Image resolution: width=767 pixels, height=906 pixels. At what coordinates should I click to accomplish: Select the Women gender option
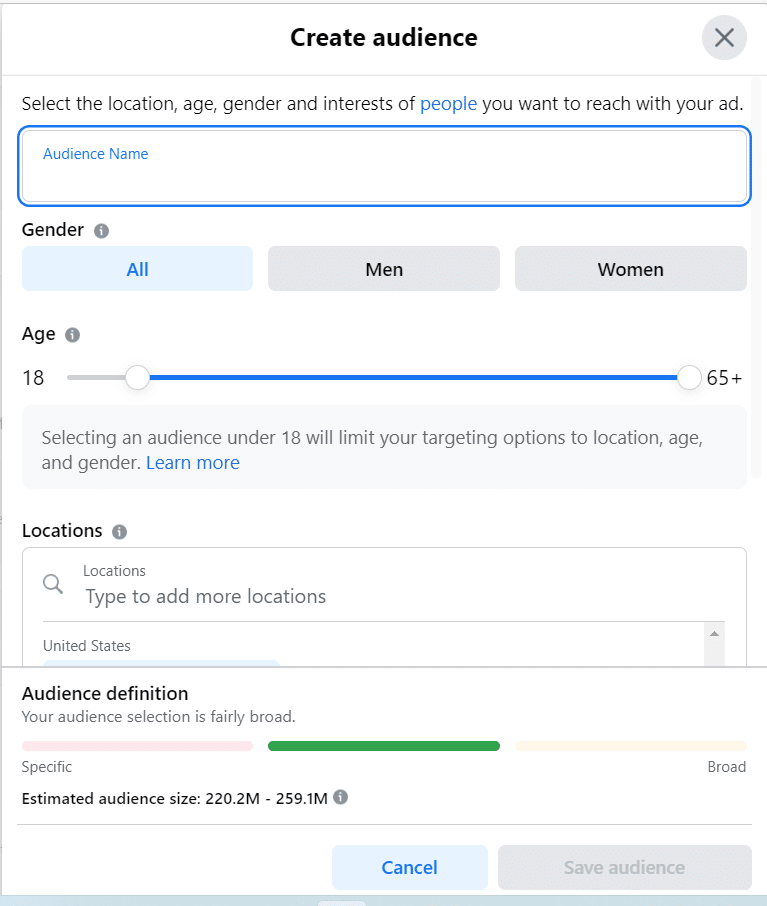tap(631, 269)
